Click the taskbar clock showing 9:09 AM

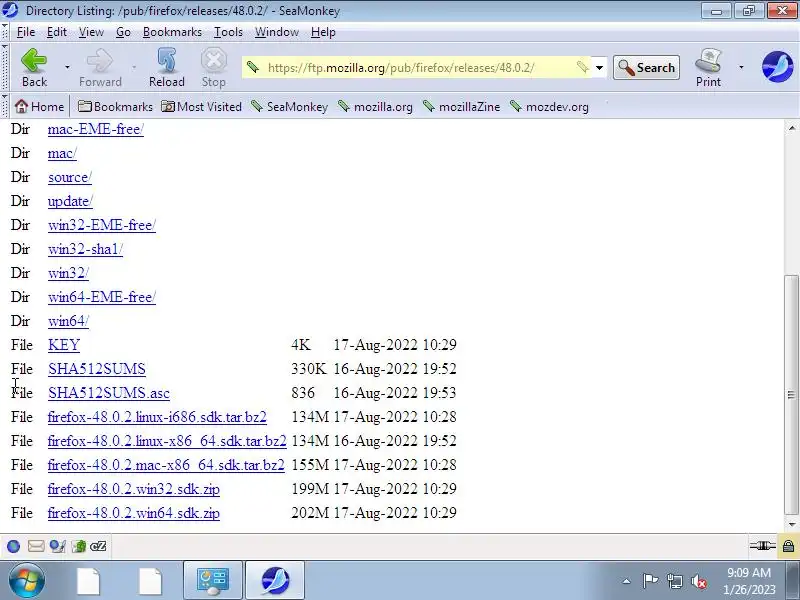pos(749,581)
